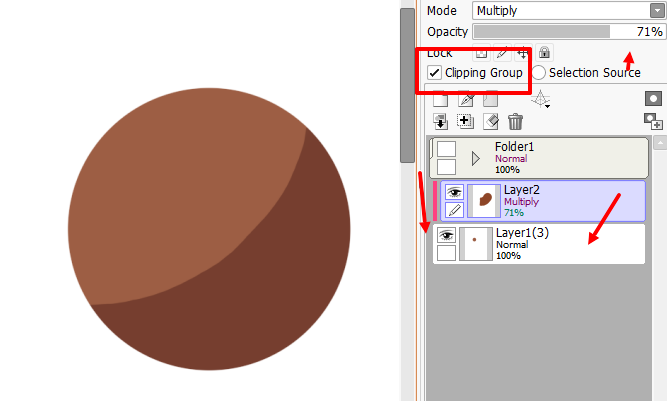
Task: Create a new linework pen layer
Action: [466, 99]
